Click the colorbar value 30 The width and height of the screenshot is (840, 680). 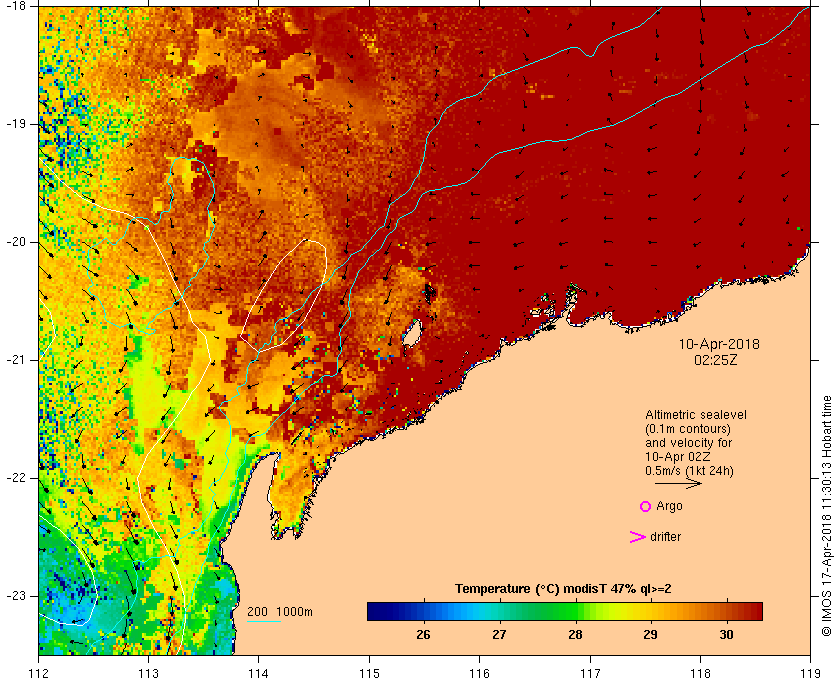(726, 635)
